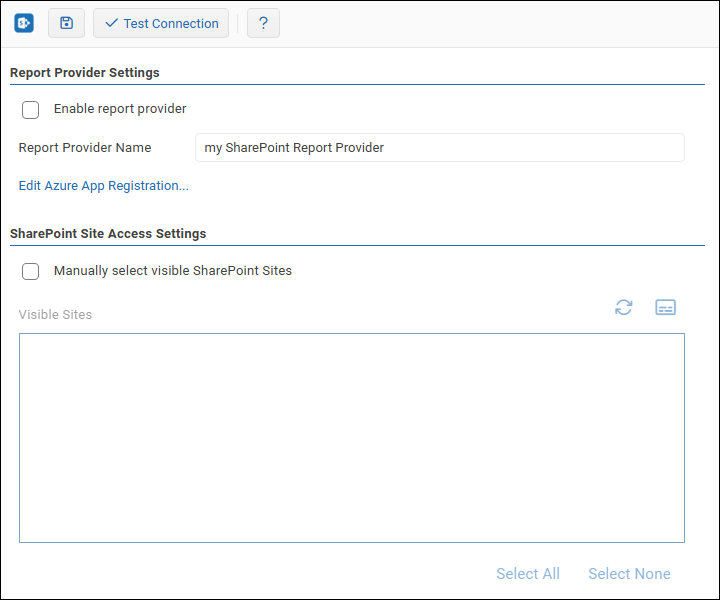This screenshot has width=720, height=600.
Task: Click into the Report Provider Name field
Action: [440, 148]
